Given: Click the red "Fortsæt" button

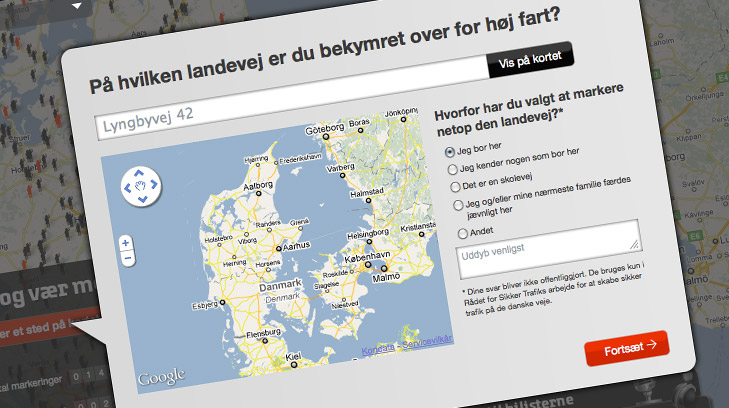Looking at the screenshot, I should (x=626, y=347).
